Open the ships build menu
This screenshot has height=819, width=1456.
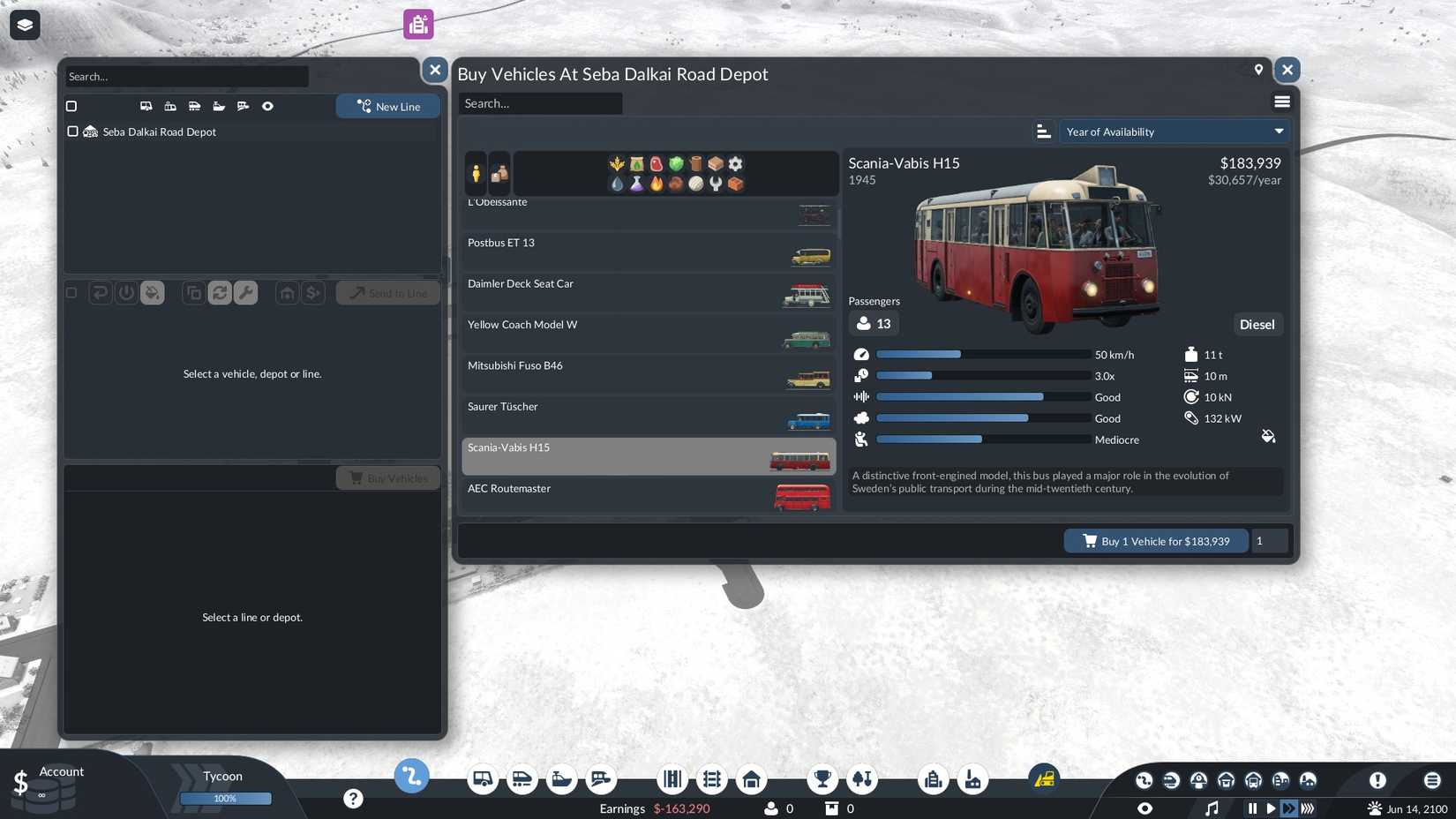pyautogui.click(x=561, y=779)
